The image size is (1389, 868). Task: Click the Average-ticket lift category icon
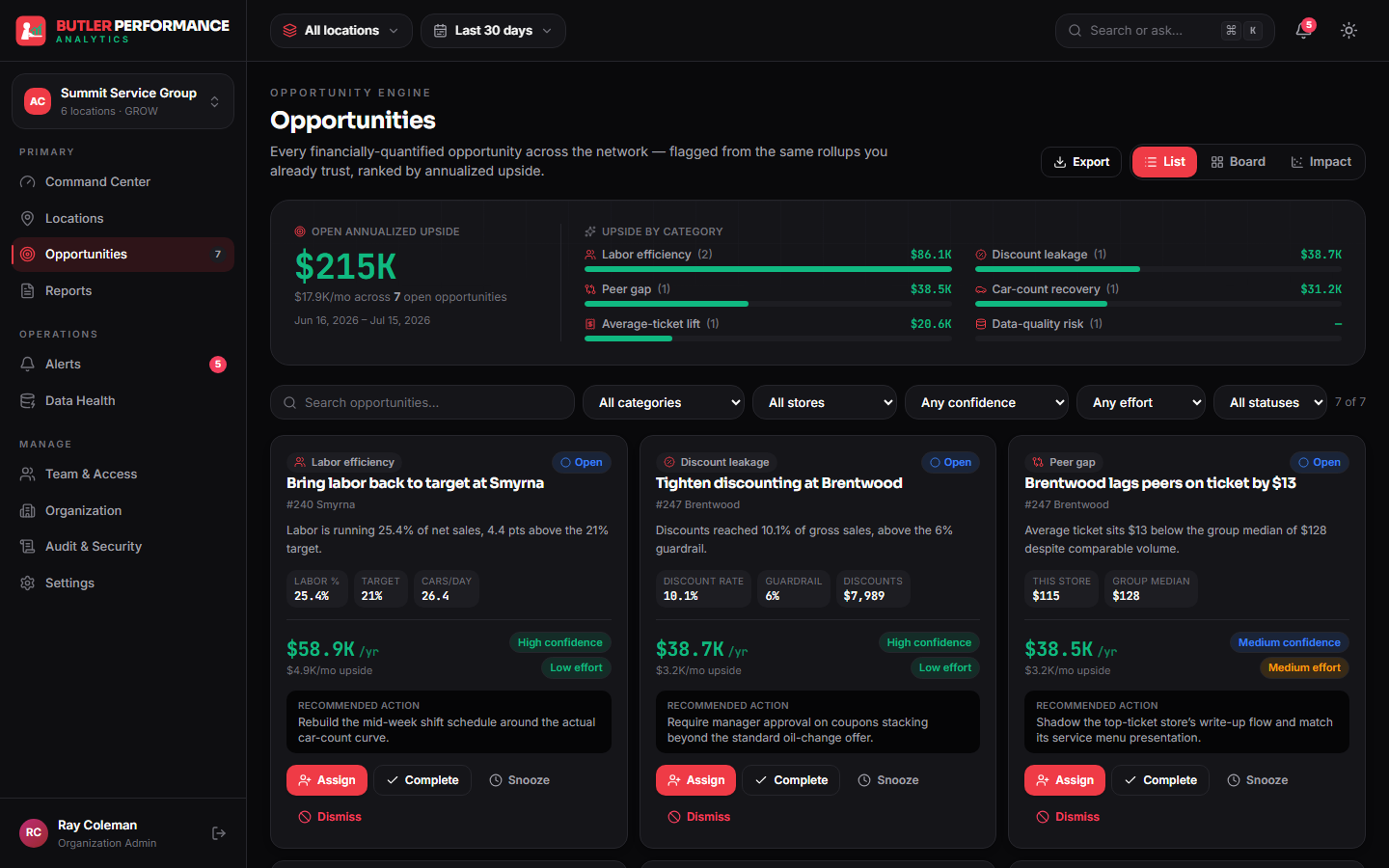click(x=590, y=324)
